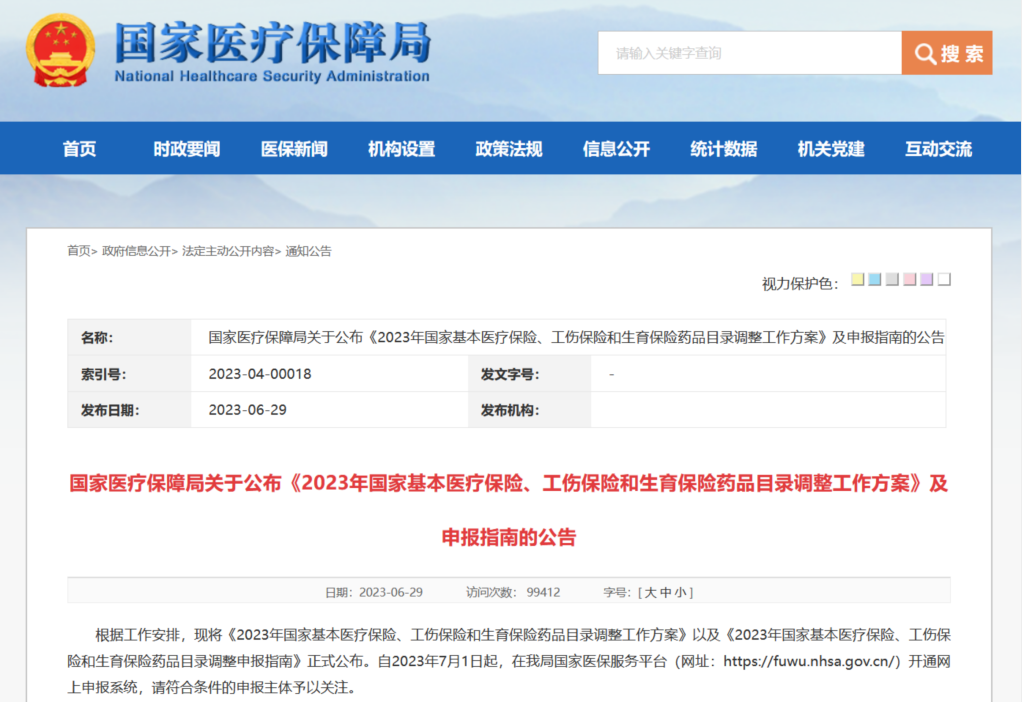Viewport: 1024px width, 702px height.
Task: Open the 时政要闻 navigation item
Action: click(187, 149)
